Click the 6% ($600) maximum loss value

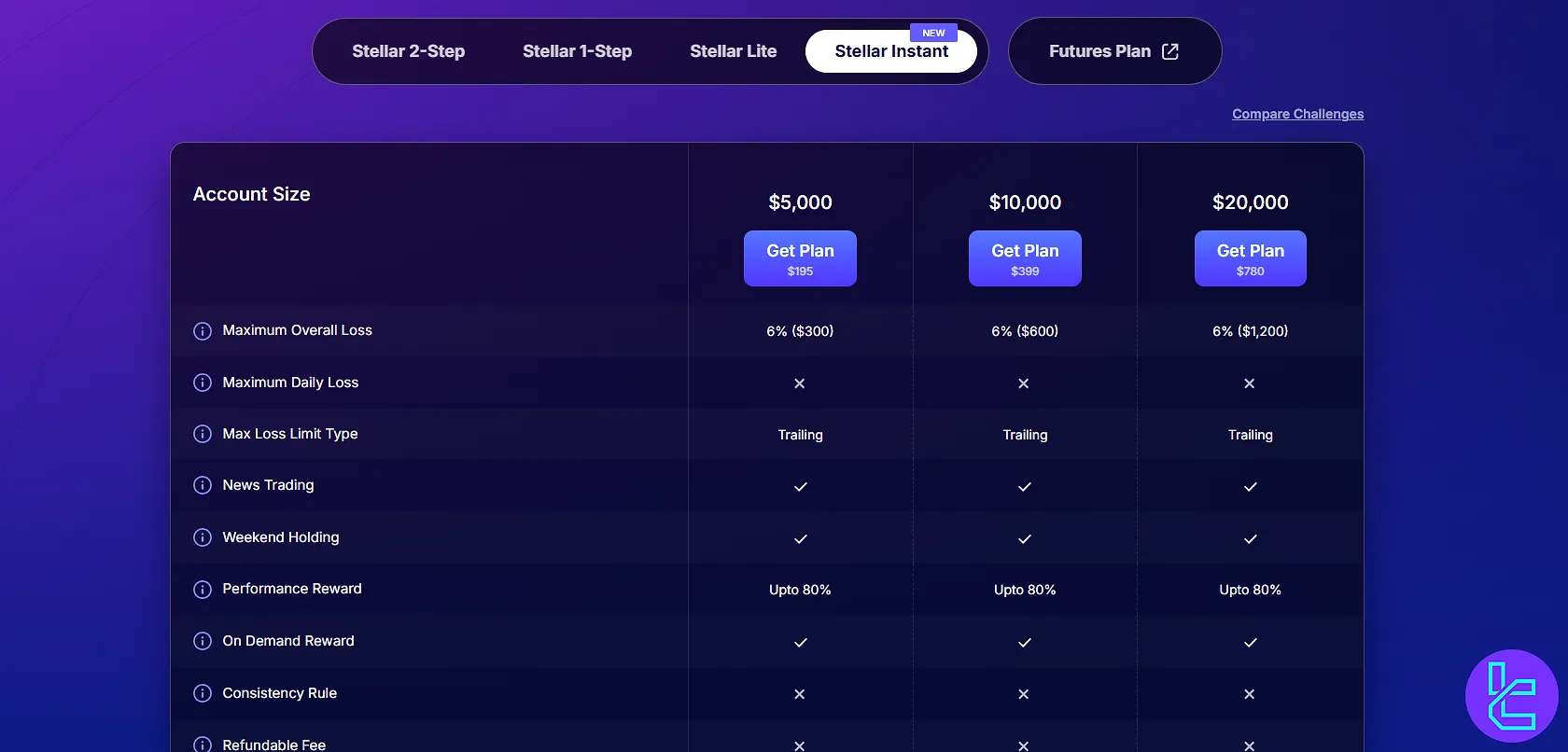[x=1025, y=331]
